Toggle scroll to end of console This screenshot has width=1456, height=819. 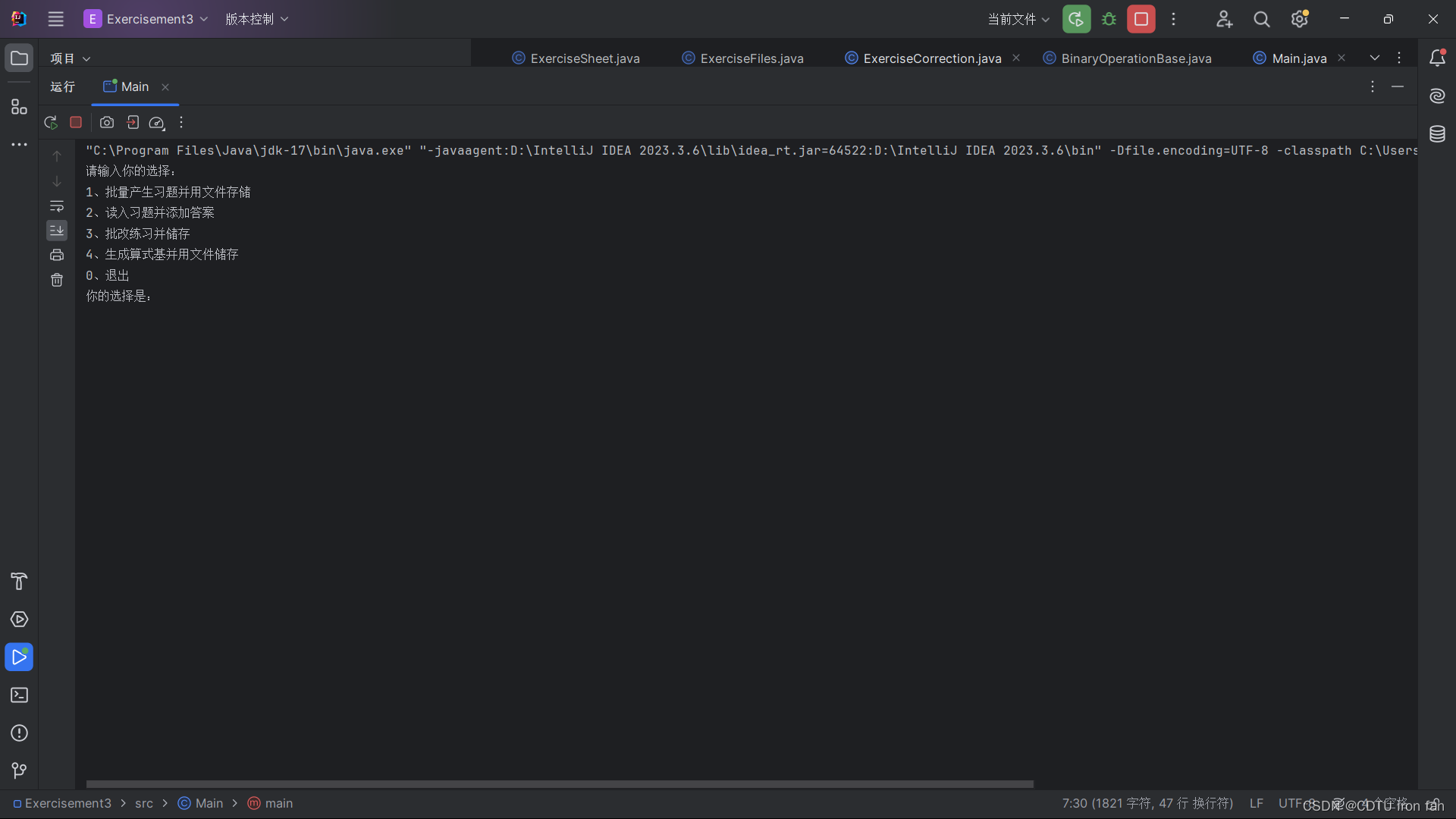(x=57, y=230)
